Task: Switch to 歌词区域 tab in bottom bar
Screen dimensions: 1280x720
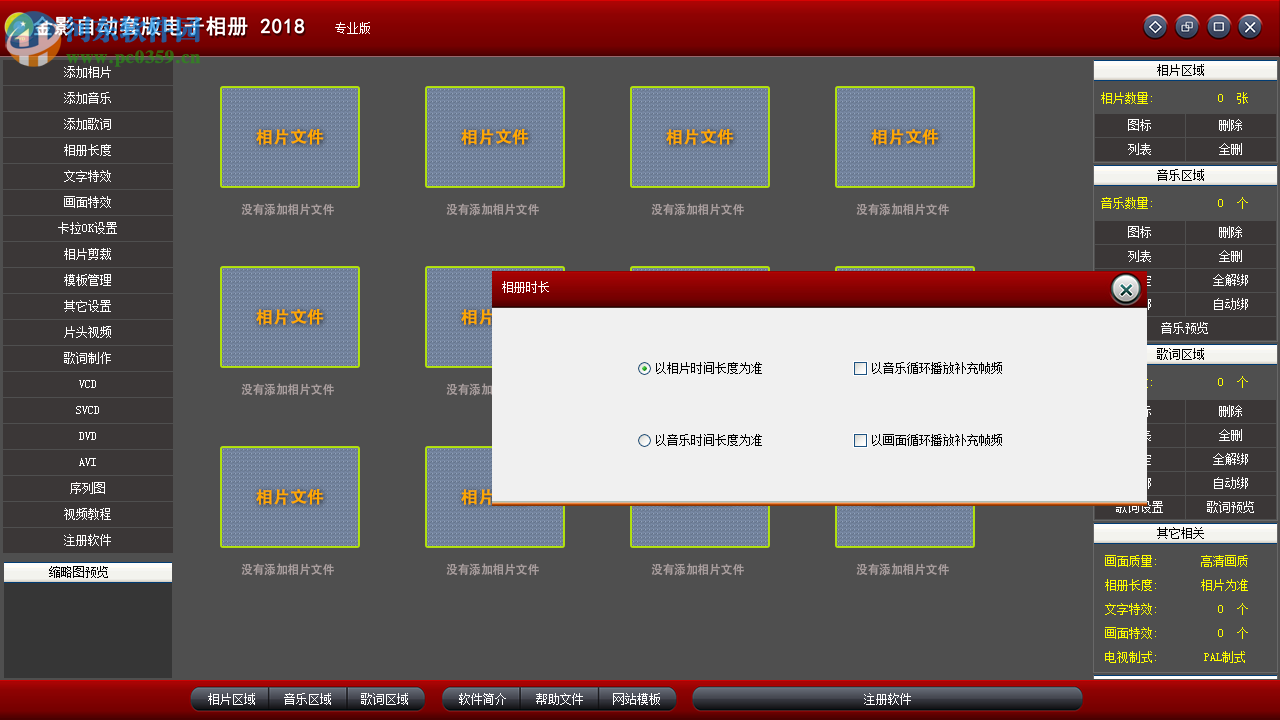Action: pyautogui.click(x=385, y=699)
